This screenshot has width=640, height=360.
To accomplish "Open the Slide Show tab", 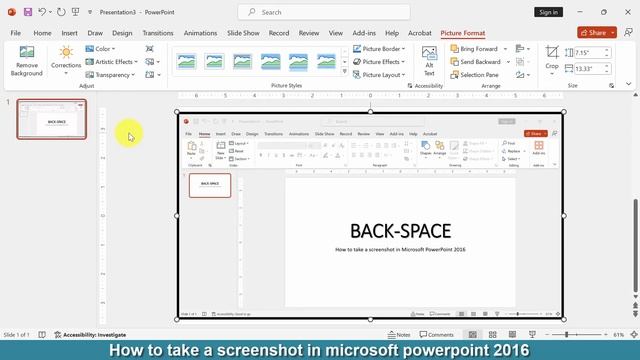I will [x=243, y=33].
